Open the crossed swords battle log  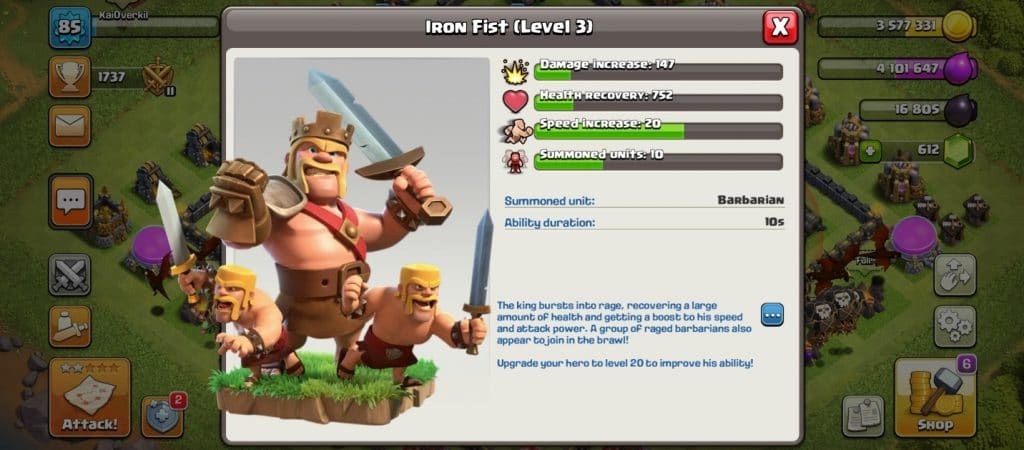tap(69, 274)
